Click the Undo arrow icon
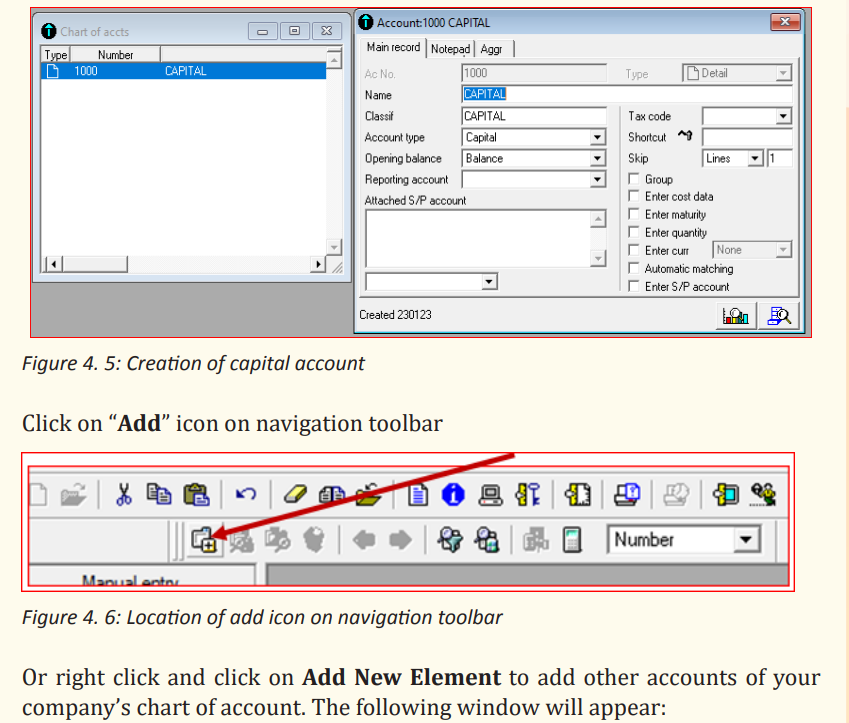The image size is (849, 723). click(x=245, y=494)
